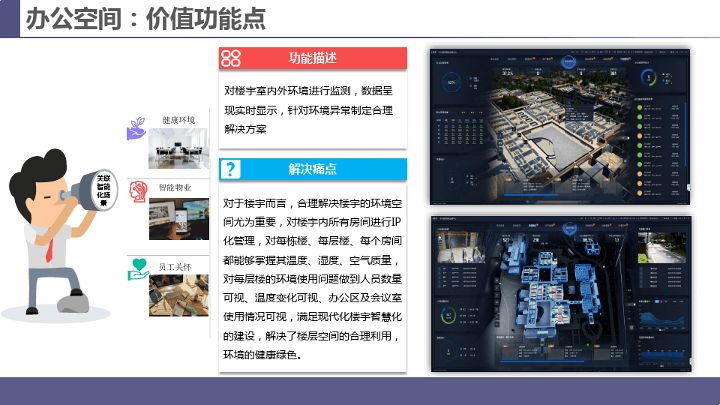The width and height of the screenshot is (720, 405).
Task: Click the slide title 办公空间：价值功能点
Action: [x=146, y=19]
